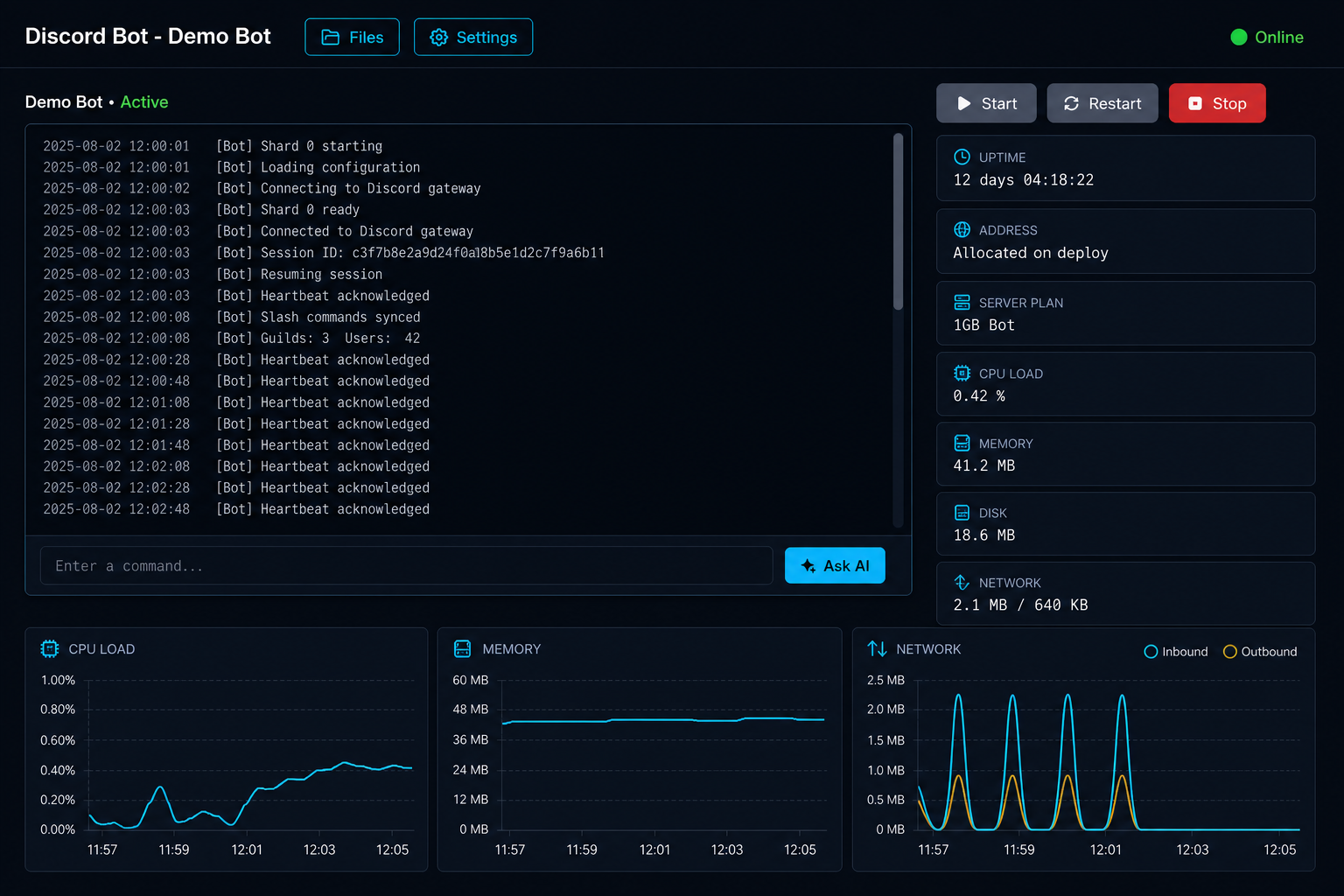Click the green Online status dot

coord(1239,37)
